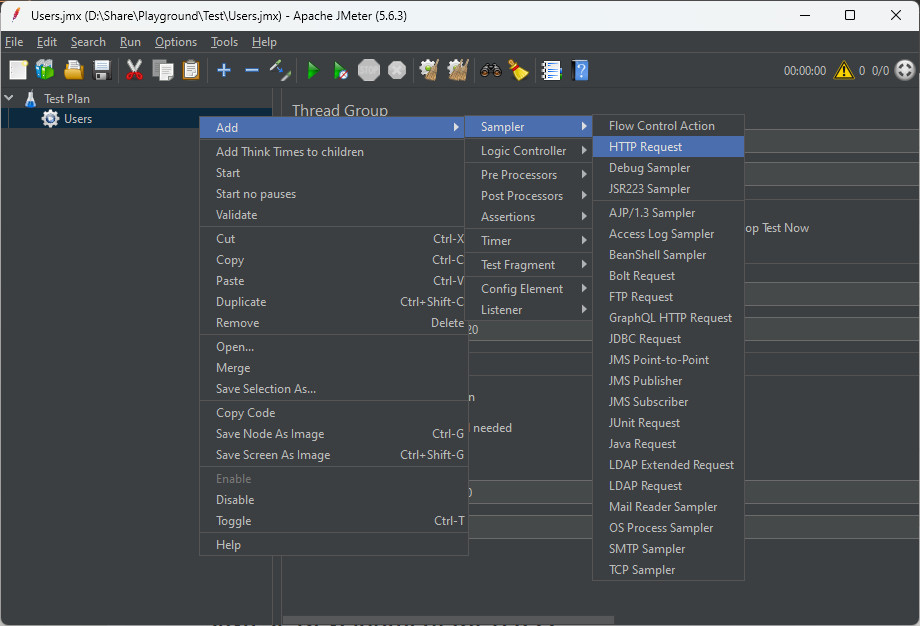This screenshot has width=920, height=626.
Task: Expand the Post Processors submenu
Action: click(528, 196)
